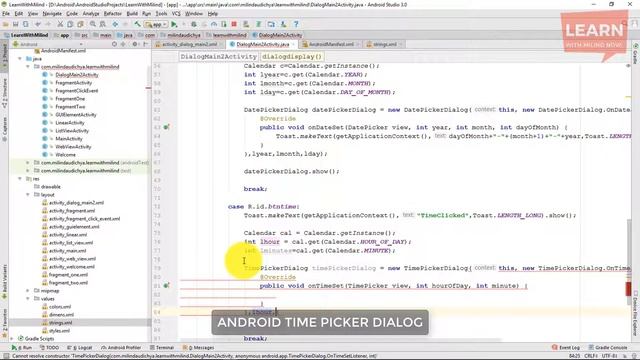The image size is (640, 360).
Task: Click the Debug app bug icon
Action: (194, 24)
